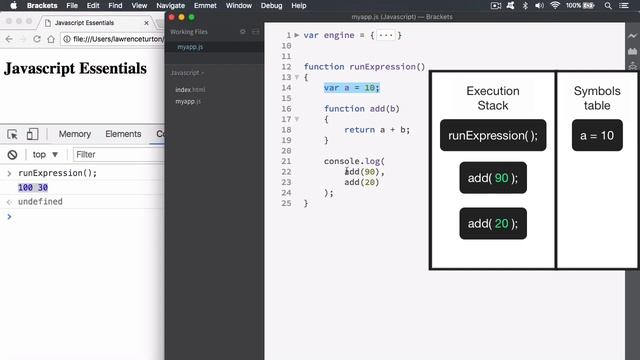This screenshot has height=360, width=640.
Task: Open the Window menu
Action: tap(239, 6)
